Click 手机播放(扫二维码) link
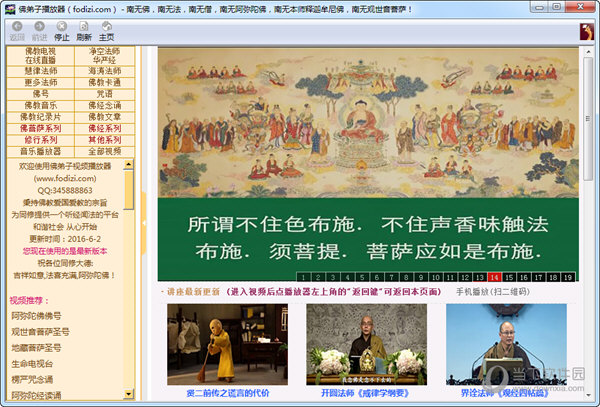 coord(493,292)
